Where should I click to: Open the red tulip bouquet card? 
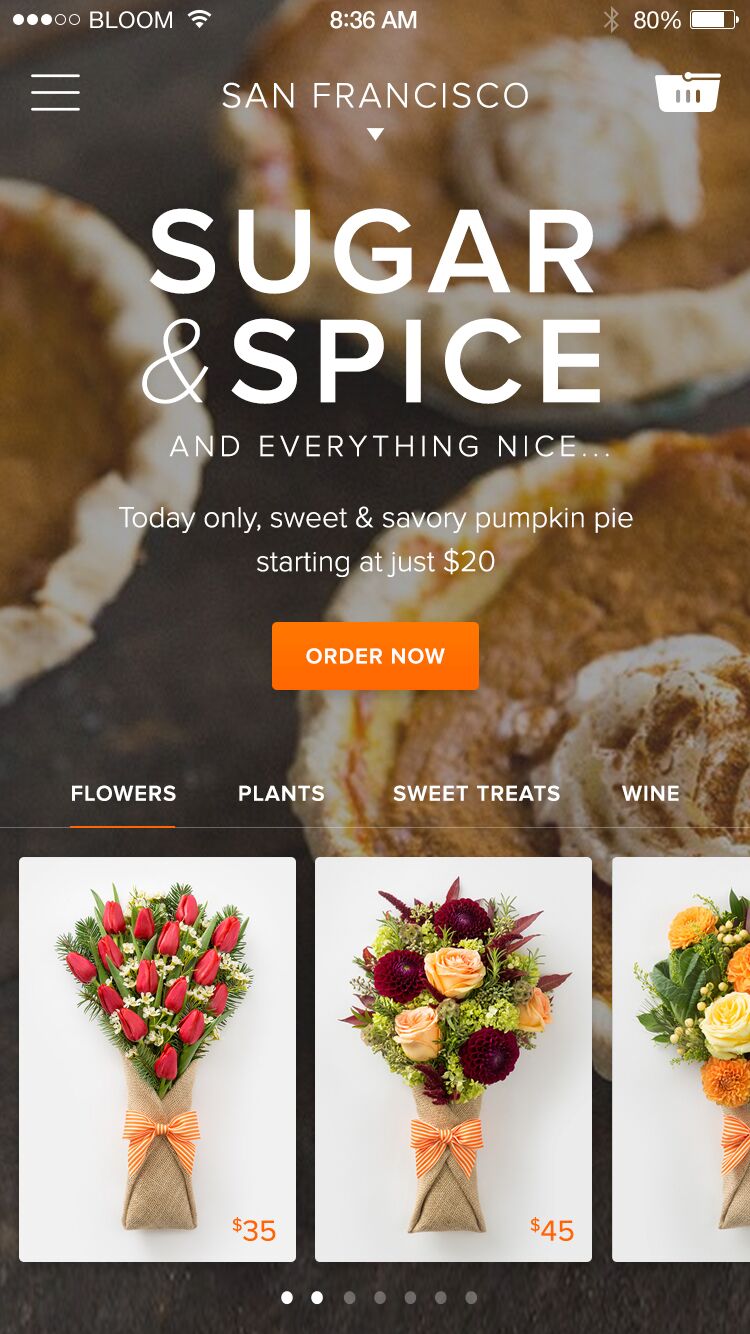click(x=157, y=1059)
